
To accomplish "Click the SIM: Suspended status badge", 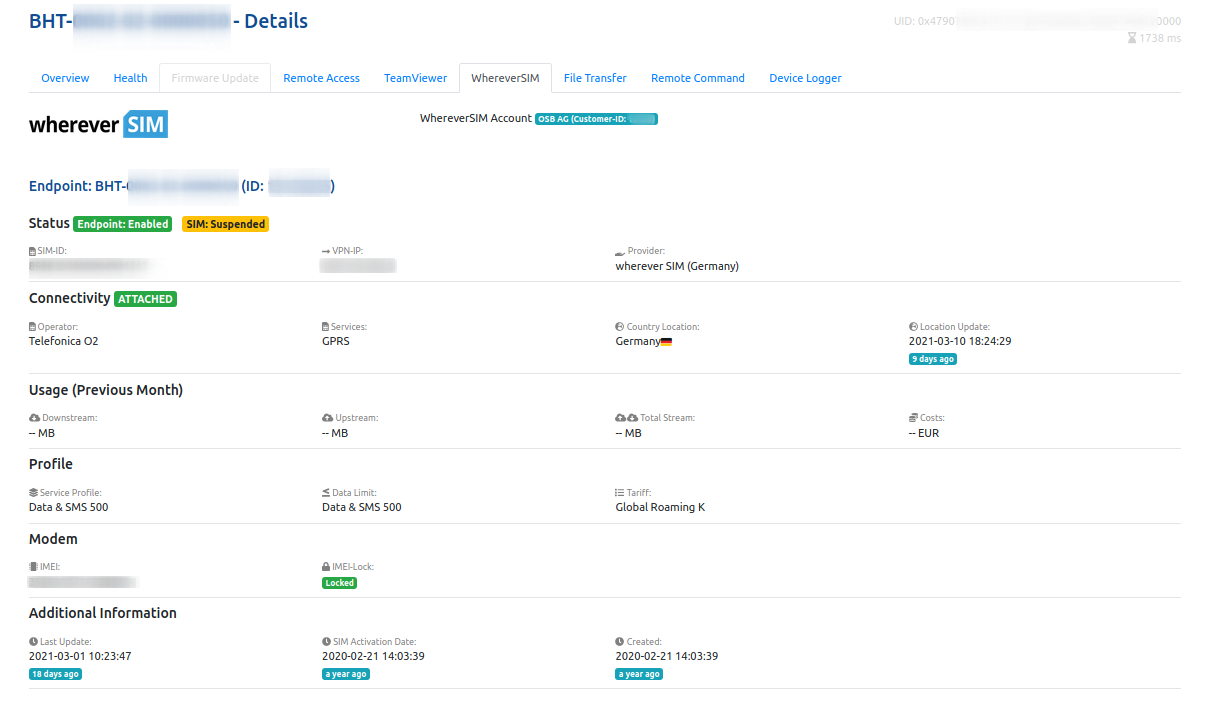I will [225, 224].
